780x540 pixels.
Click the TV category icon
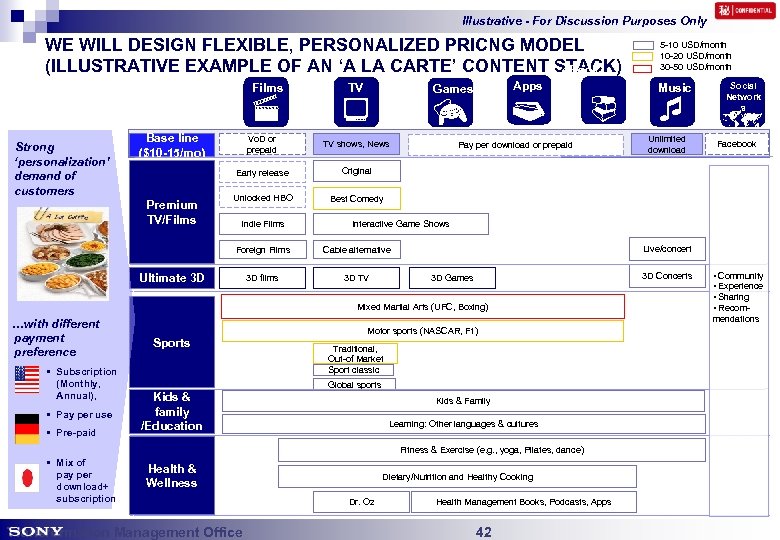(x=356, y=102)
